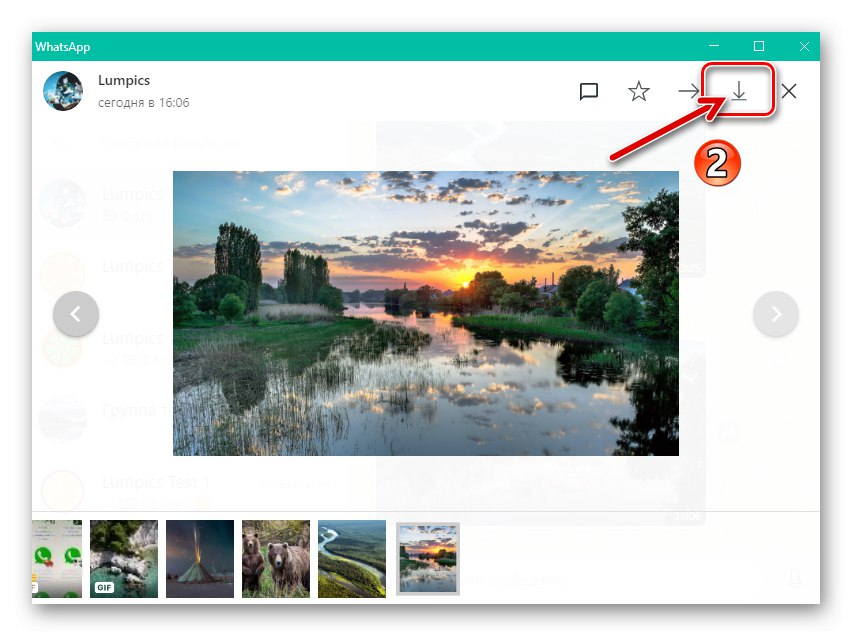Open the brown bears thumbnail

[275, 558]
